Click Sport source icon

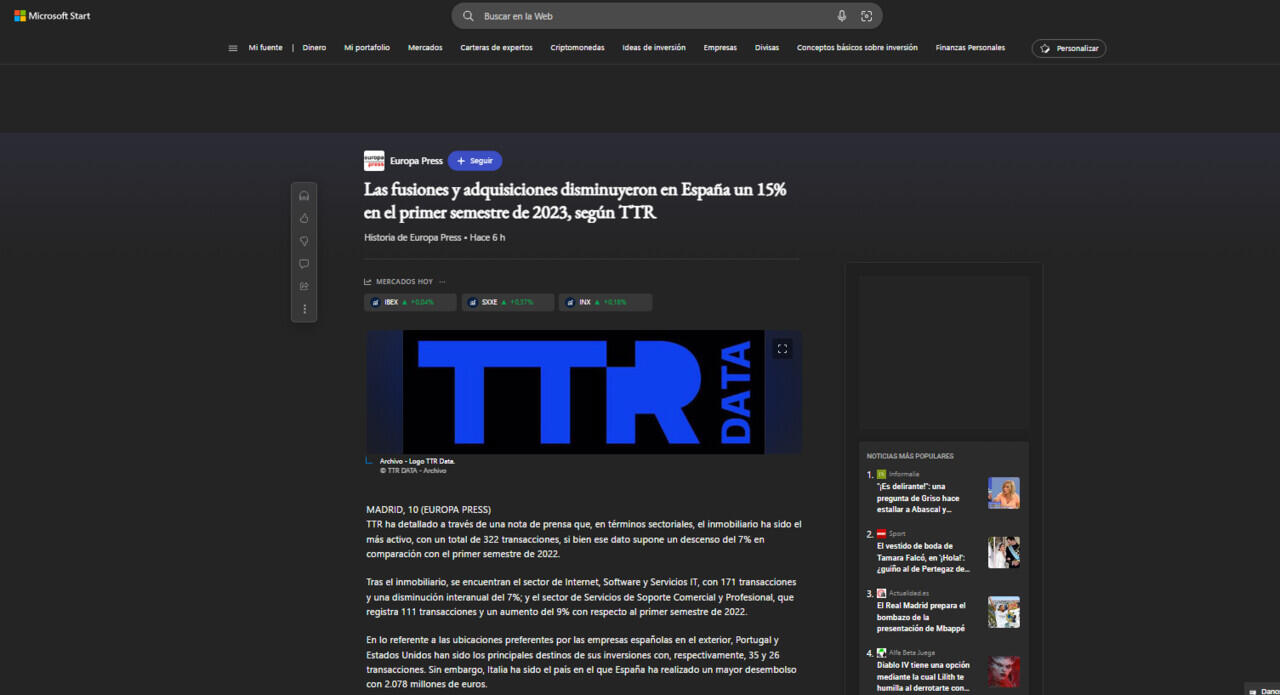[x=881, y=534]
